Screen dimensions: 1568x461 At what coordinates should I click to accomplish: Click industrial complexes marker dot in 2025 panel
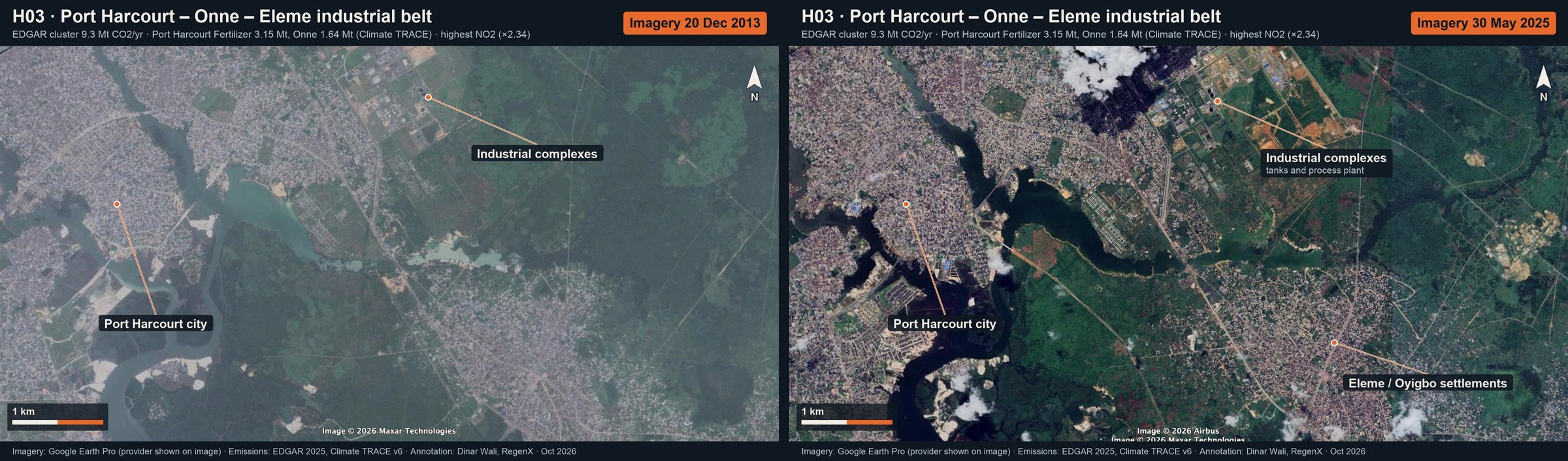coord(1217,101)
